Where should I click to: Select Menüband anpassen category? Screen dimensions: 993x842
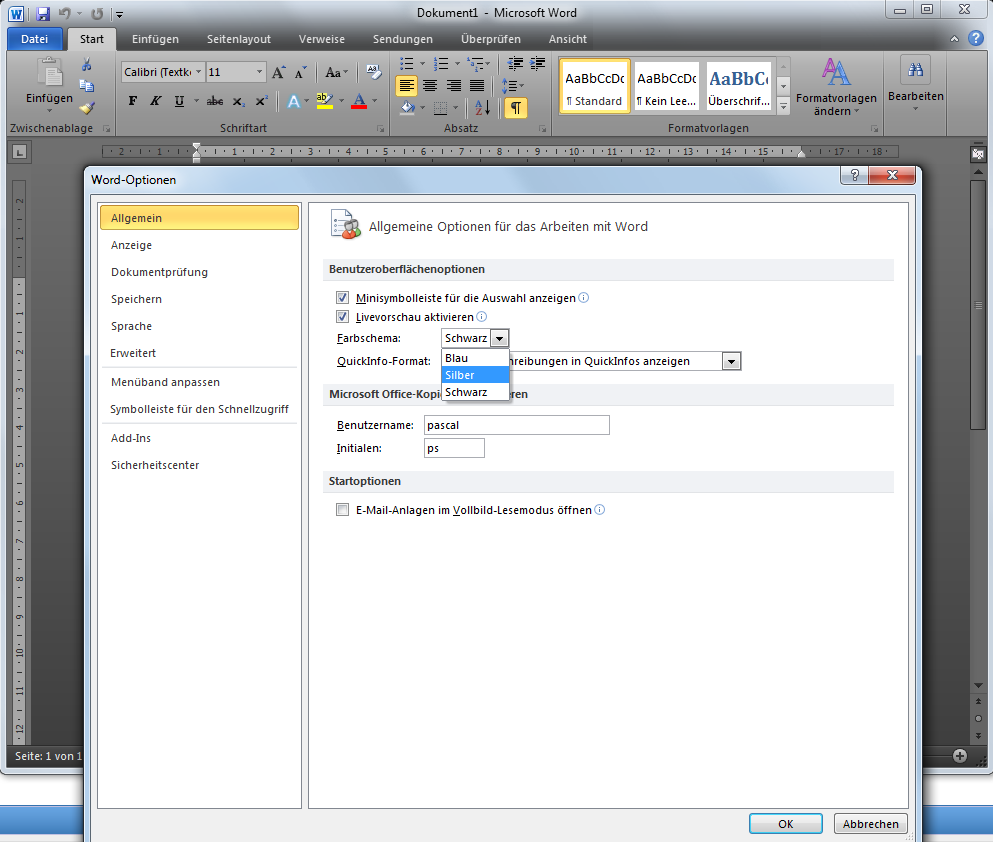pyautogui.click(x=199, y=382)
